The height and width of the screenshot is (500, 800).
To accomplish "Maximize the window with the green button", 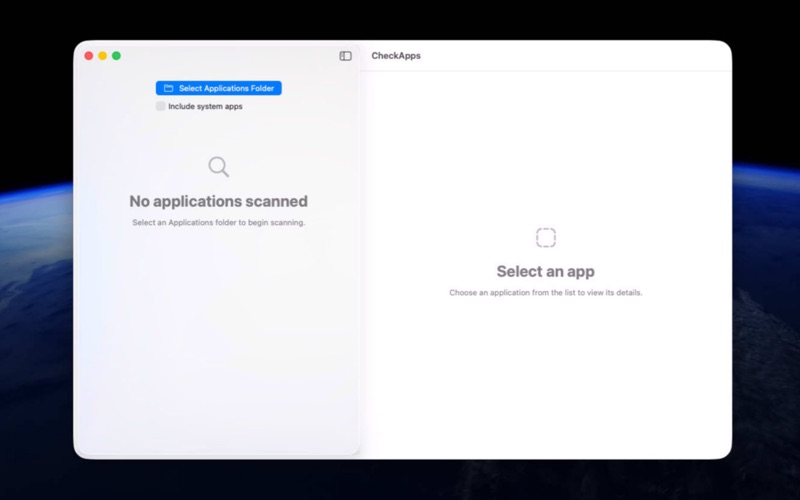I will 116,56.
